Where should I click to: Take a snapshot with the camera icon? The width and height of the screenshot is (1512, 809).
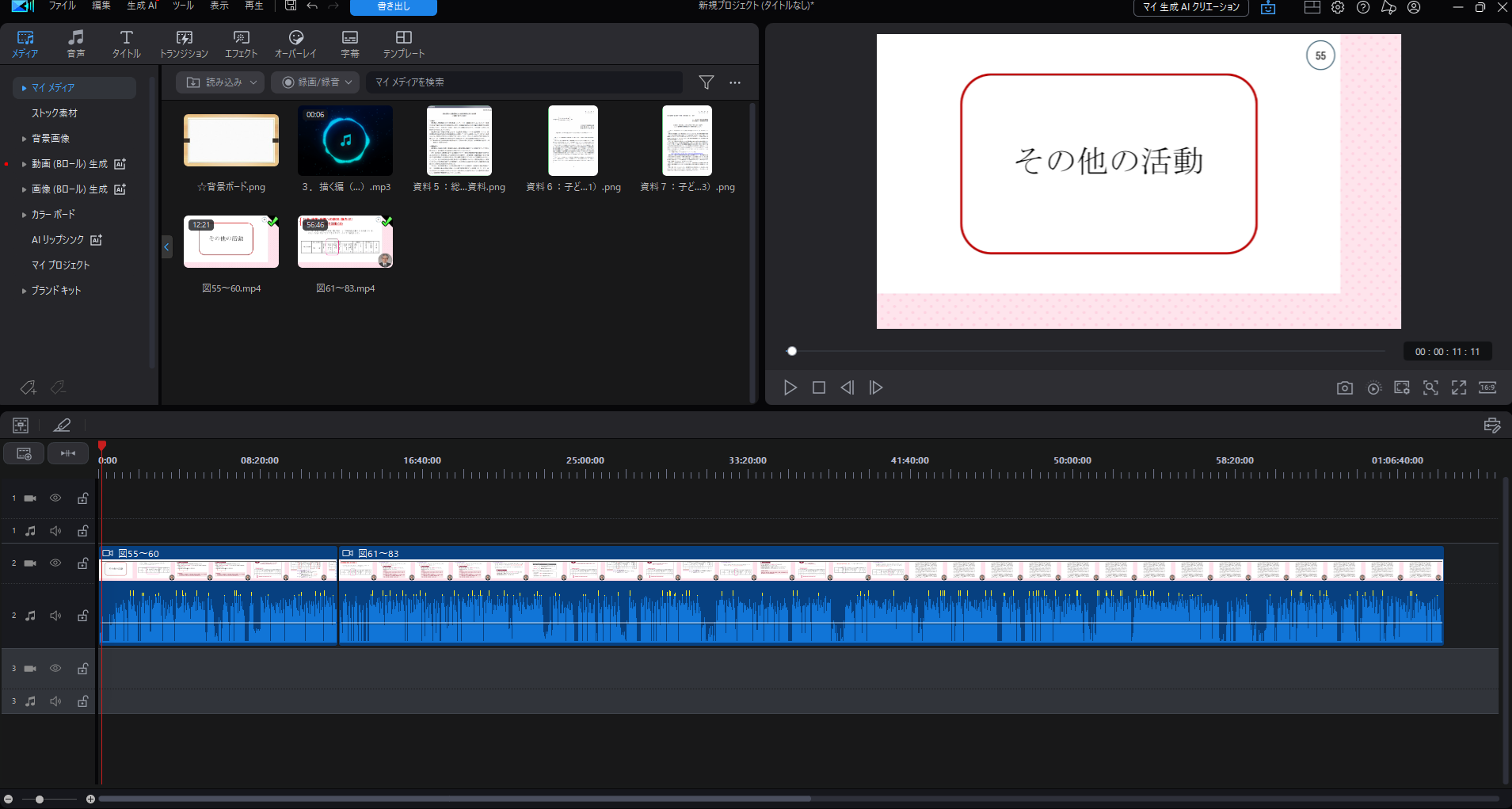[x=1344, y=387]
